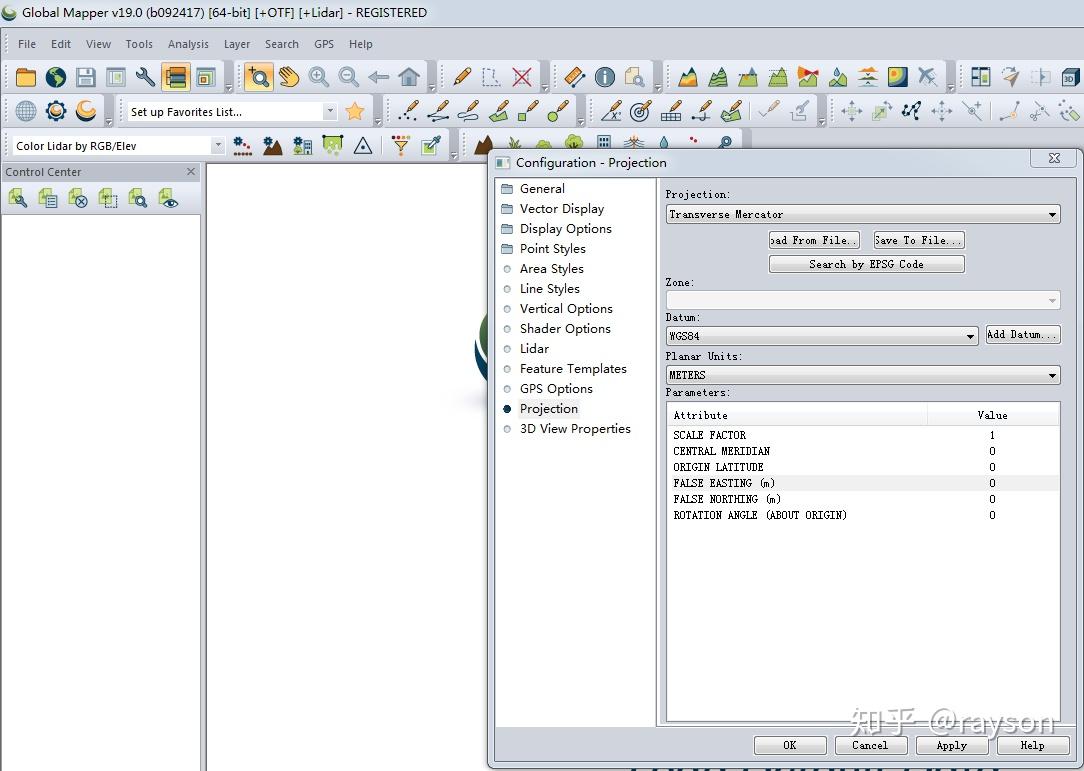The image size is (1084, 771).
Task: Open the Datum dropdown showing WGS84
Action: [x=822, y=336]
